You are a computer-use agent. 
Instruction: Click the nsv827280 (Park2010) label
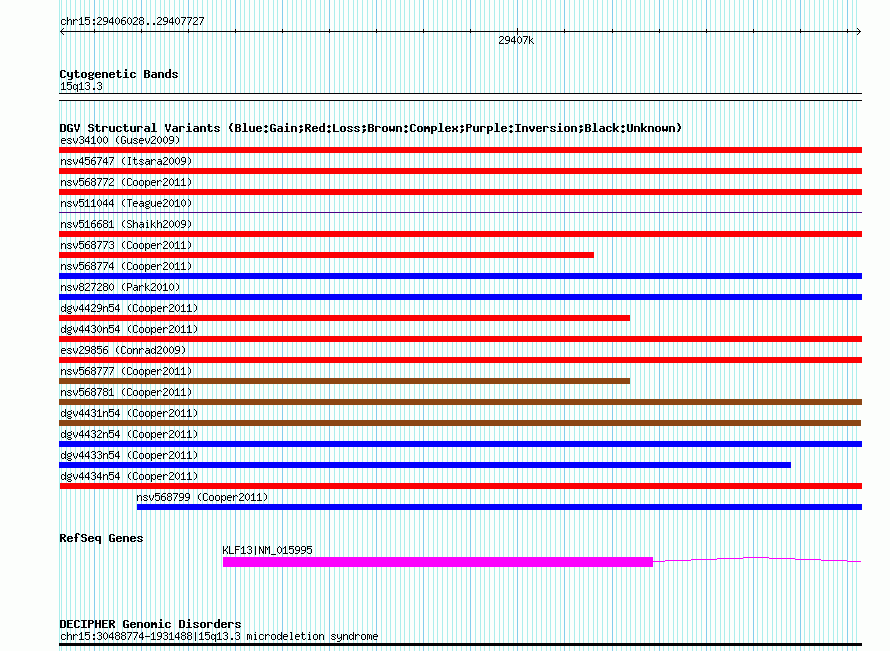pos(120,287)
